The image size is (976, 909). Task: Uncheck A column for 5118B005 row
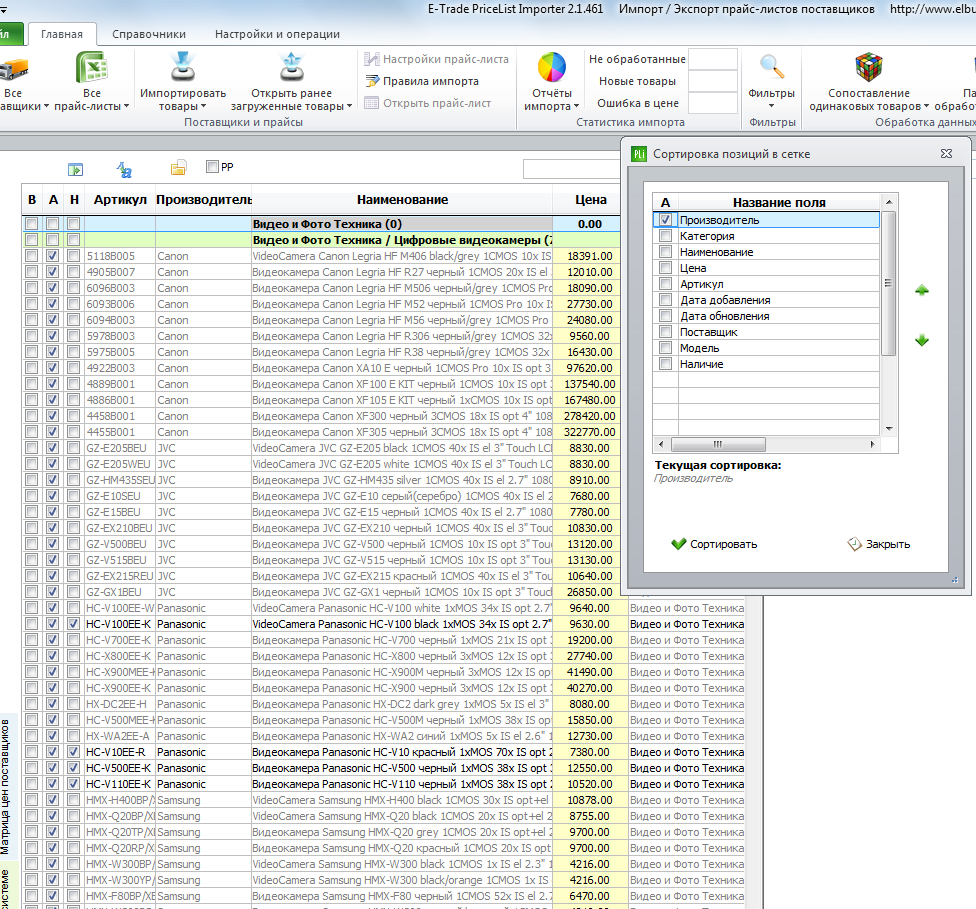pyautogui.click(x=52, y=256)
